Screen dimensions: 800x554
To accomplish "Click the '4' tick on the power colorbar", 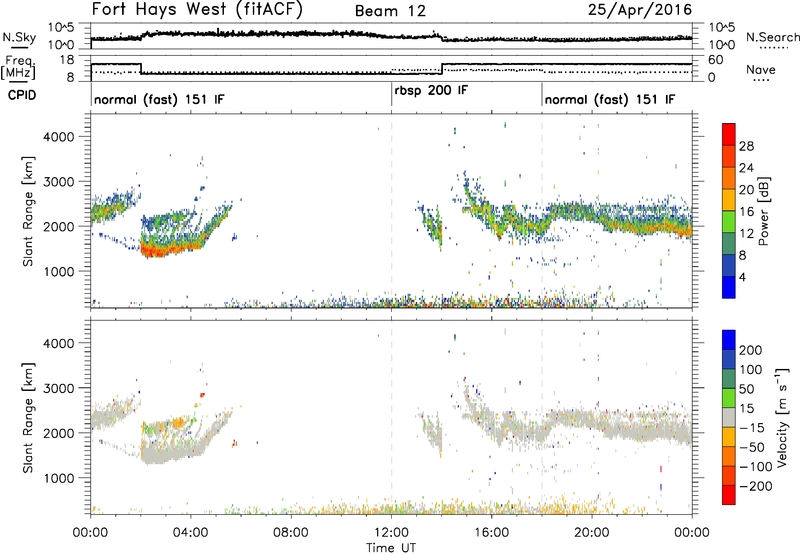I will pos(742,277).
